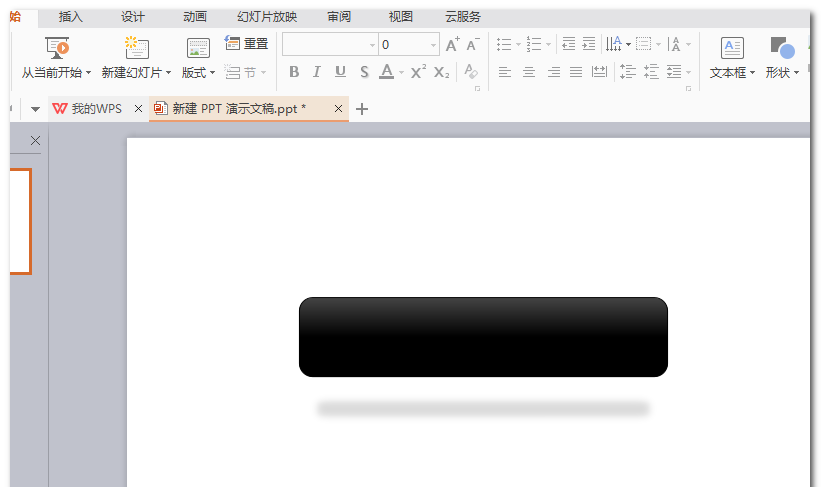The width and height of the screenshot is (821, 487).
Task: Open the Insert (插入) ribbon tab
Action: (70, 17)
